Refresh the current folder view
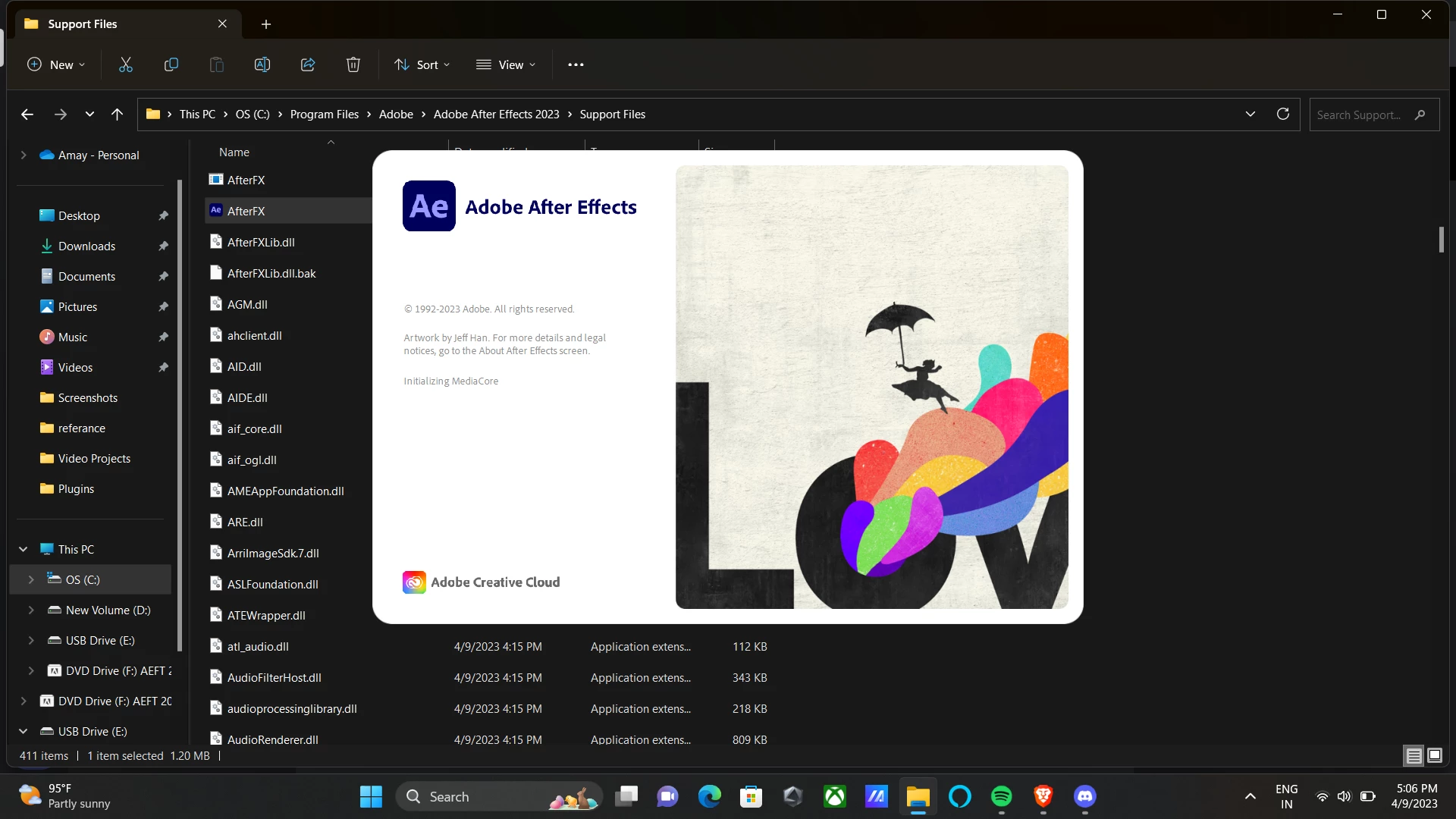Image resolution: width=1456 pixels, height=819 pixels. (1283, 114)
